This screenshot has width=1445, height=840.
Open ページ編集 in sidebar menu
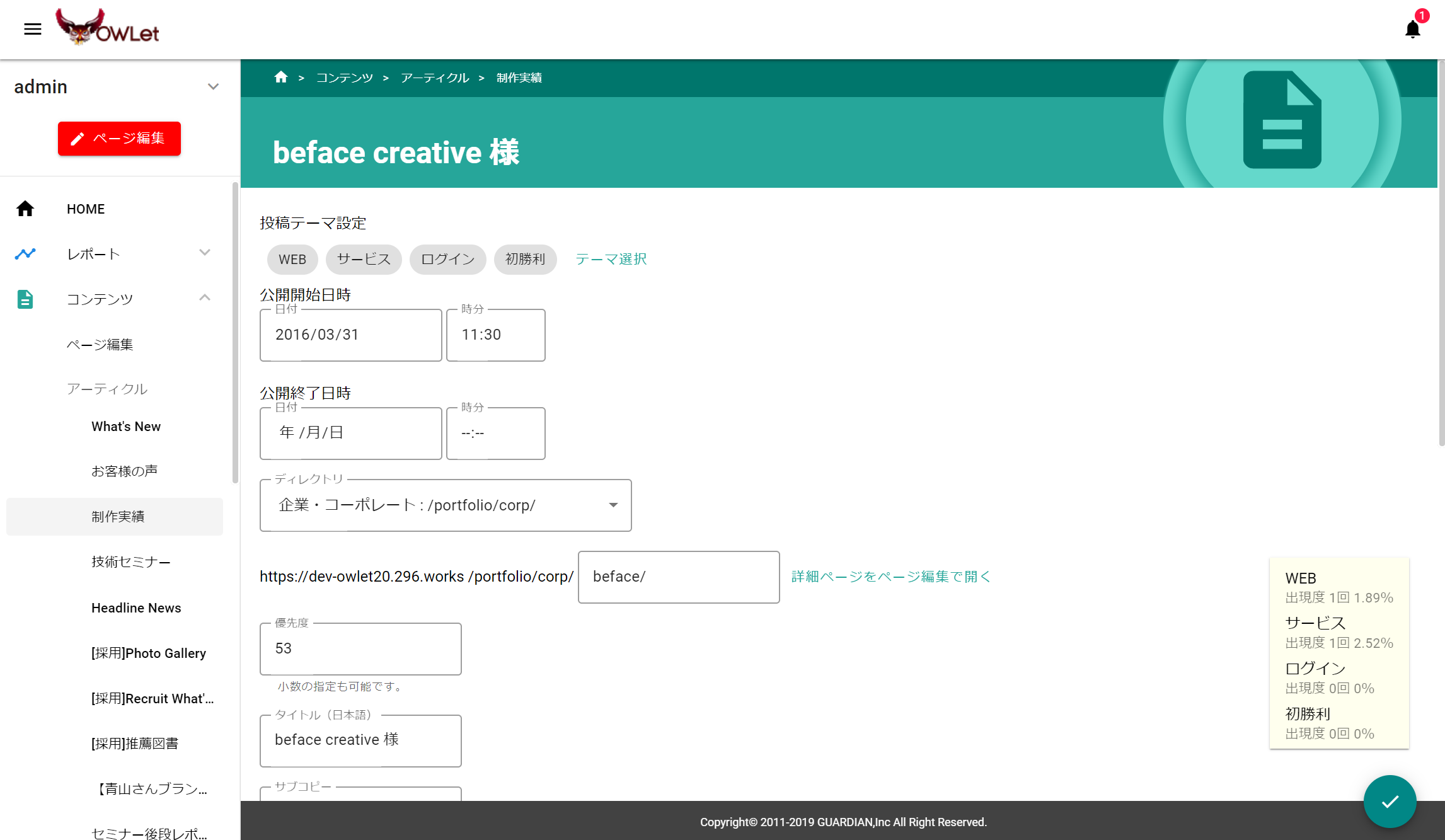point(100,345)
